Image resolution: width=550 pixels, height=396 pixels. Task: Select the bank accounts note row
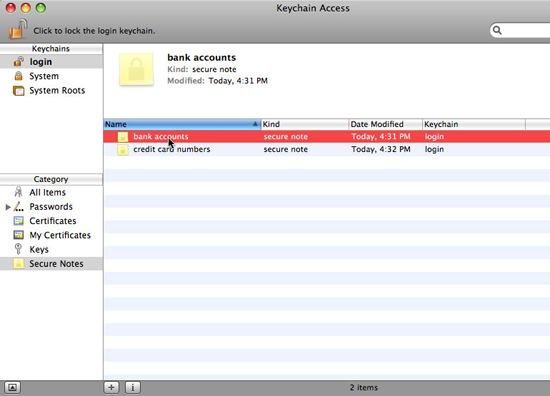pyautogui.click(x=327, y=136)
